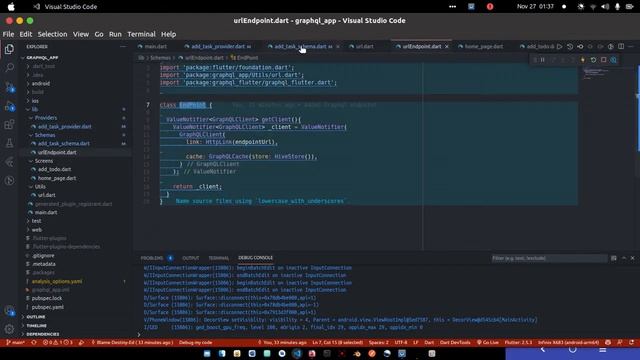Click Go Live in the status bar

[488, 342]
